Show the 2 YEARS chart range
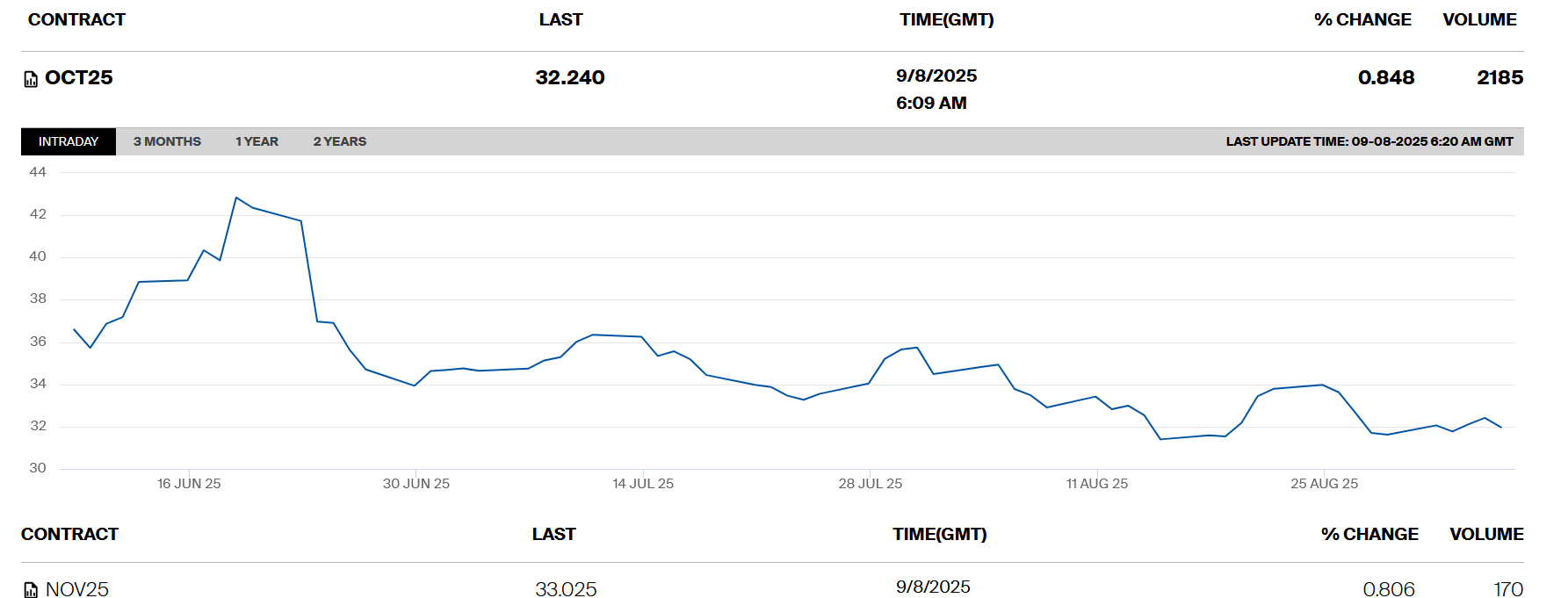The height and width of the screenshot is (598, 1568). pos(340,141)
